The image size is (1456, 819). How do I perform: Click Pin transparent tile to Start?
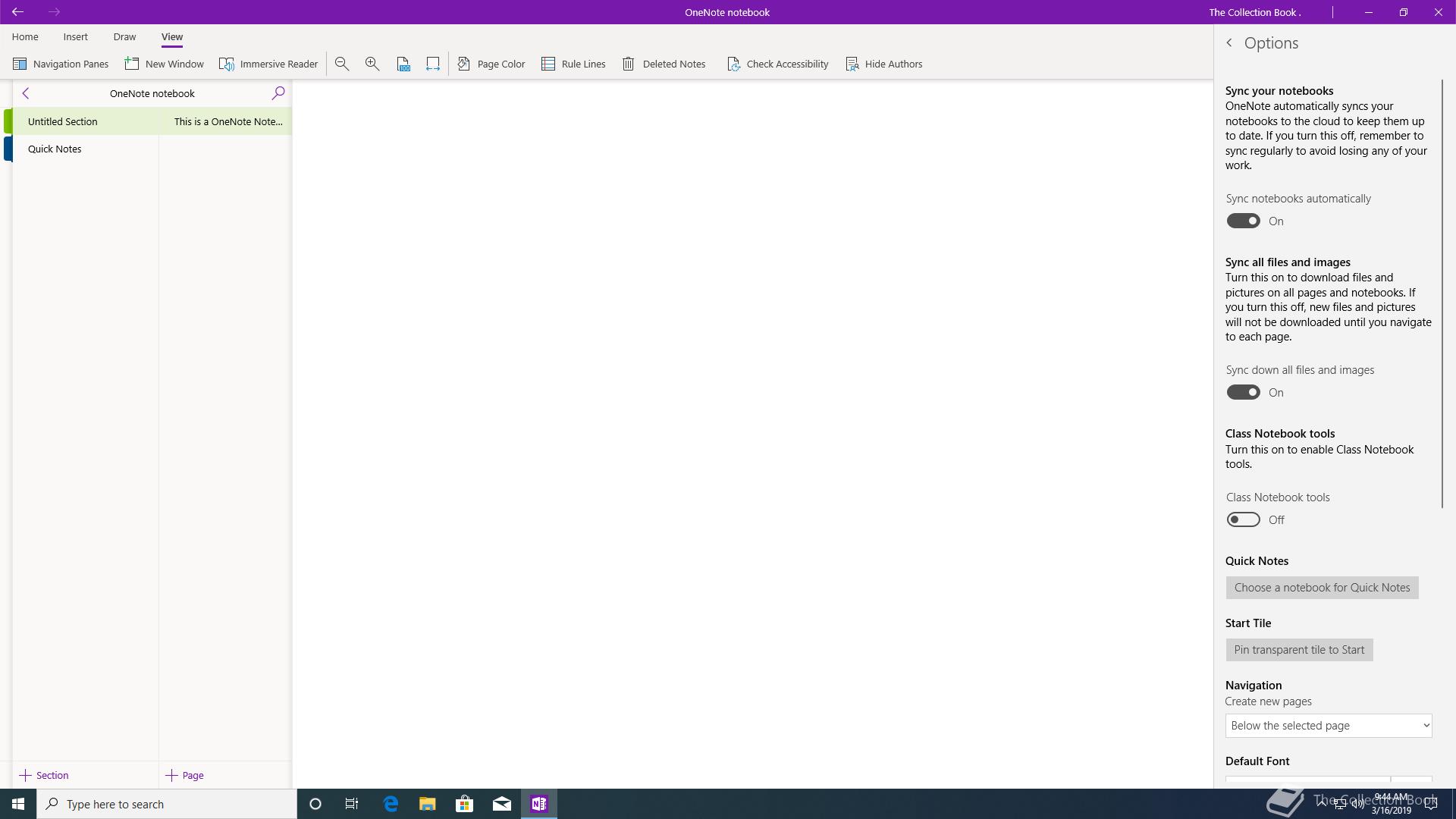click(1299, 650)
